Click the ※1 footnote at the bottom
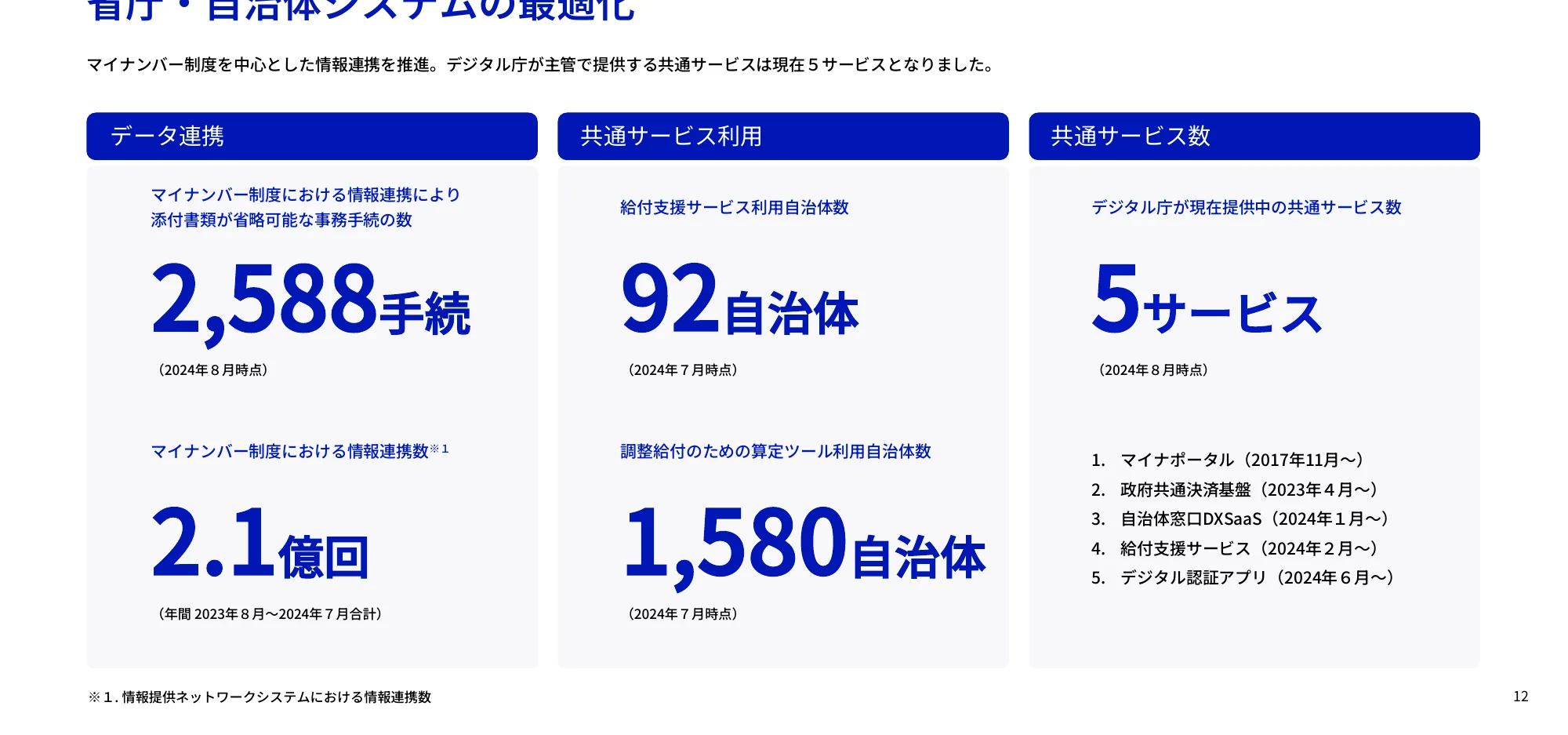The image size is (1568, 735). 260,697
